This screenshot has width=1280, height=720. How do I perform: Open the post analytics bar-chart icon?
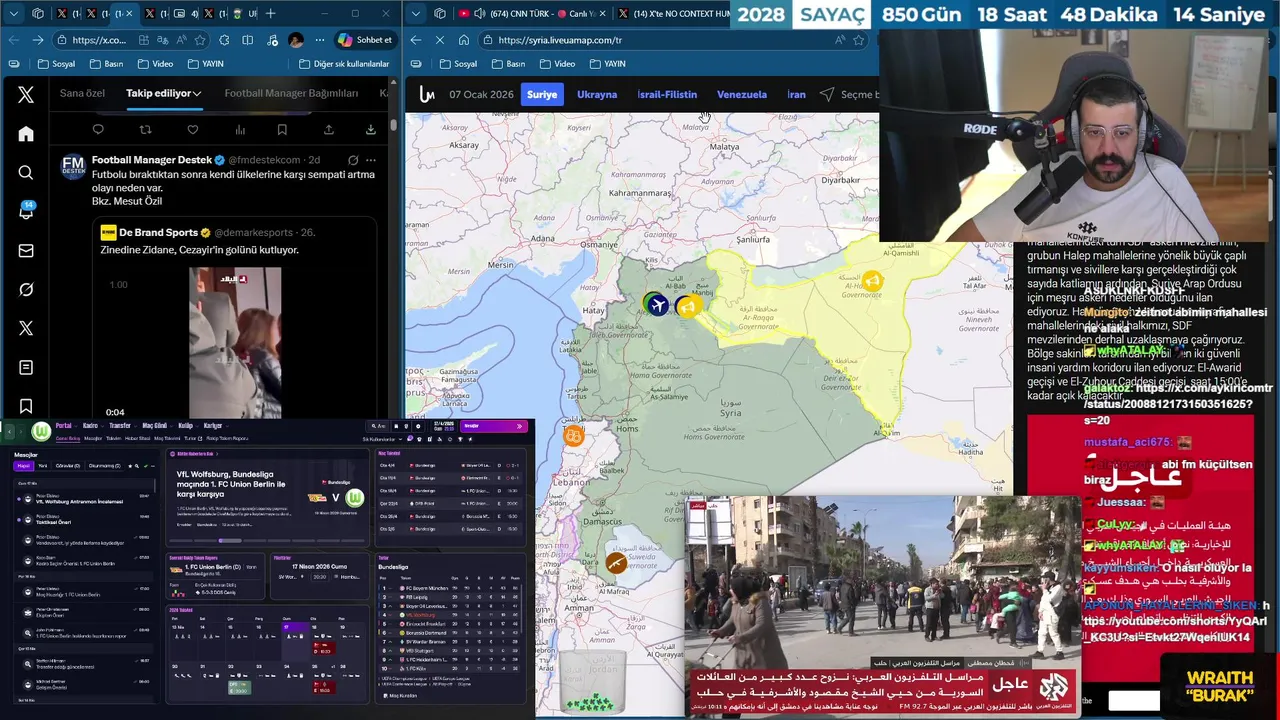pyautogui.click(x=240, y=130)
